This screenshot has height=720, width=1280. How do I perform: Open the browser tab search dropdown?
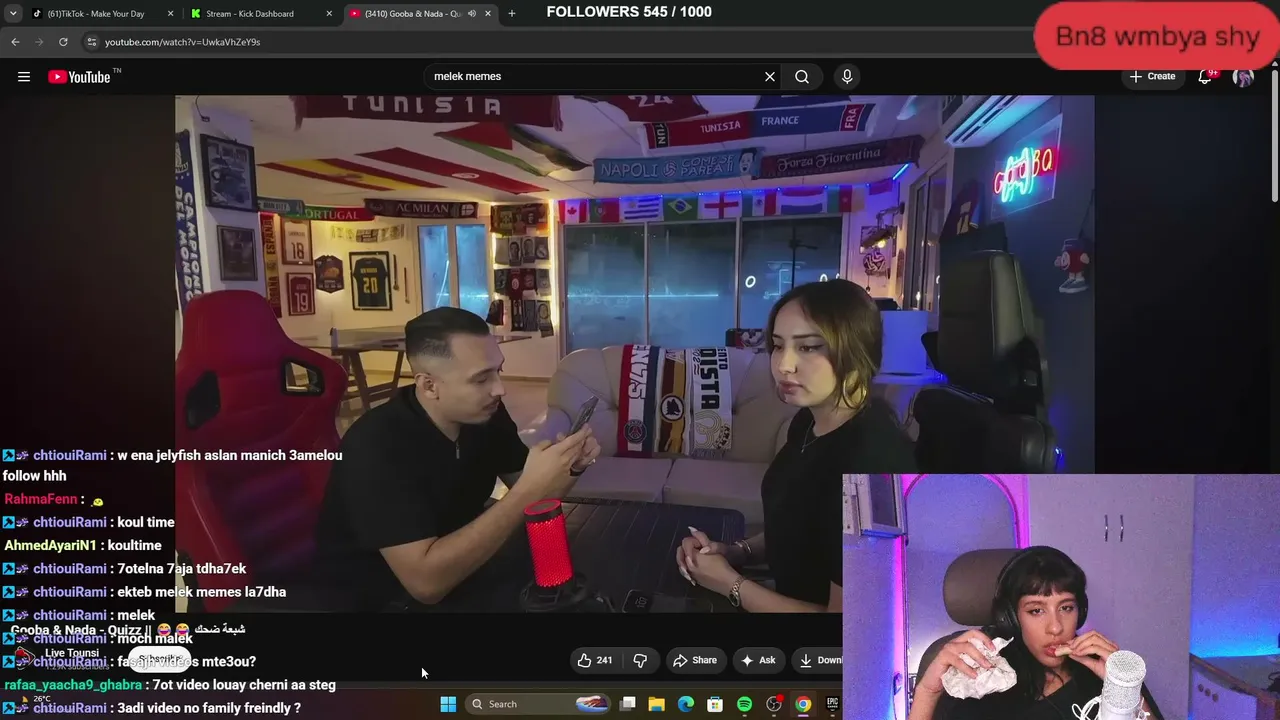click(x=13, y=14)
